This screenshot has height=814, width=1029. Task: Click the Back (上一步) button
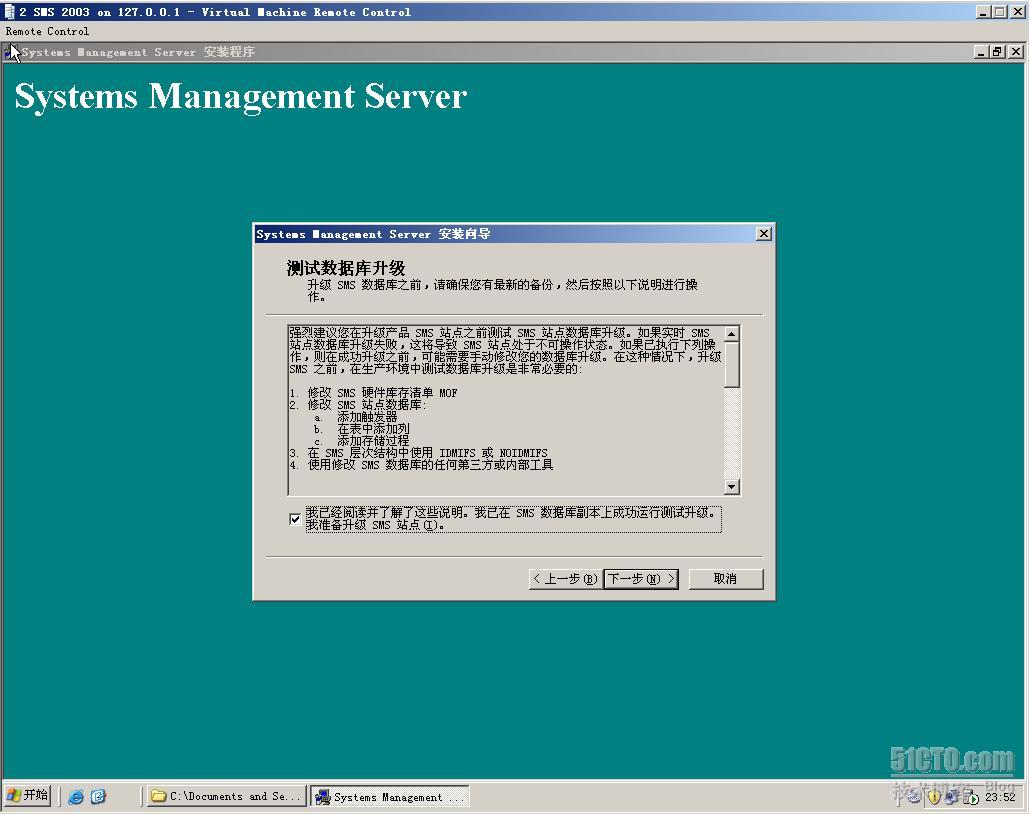564,579
